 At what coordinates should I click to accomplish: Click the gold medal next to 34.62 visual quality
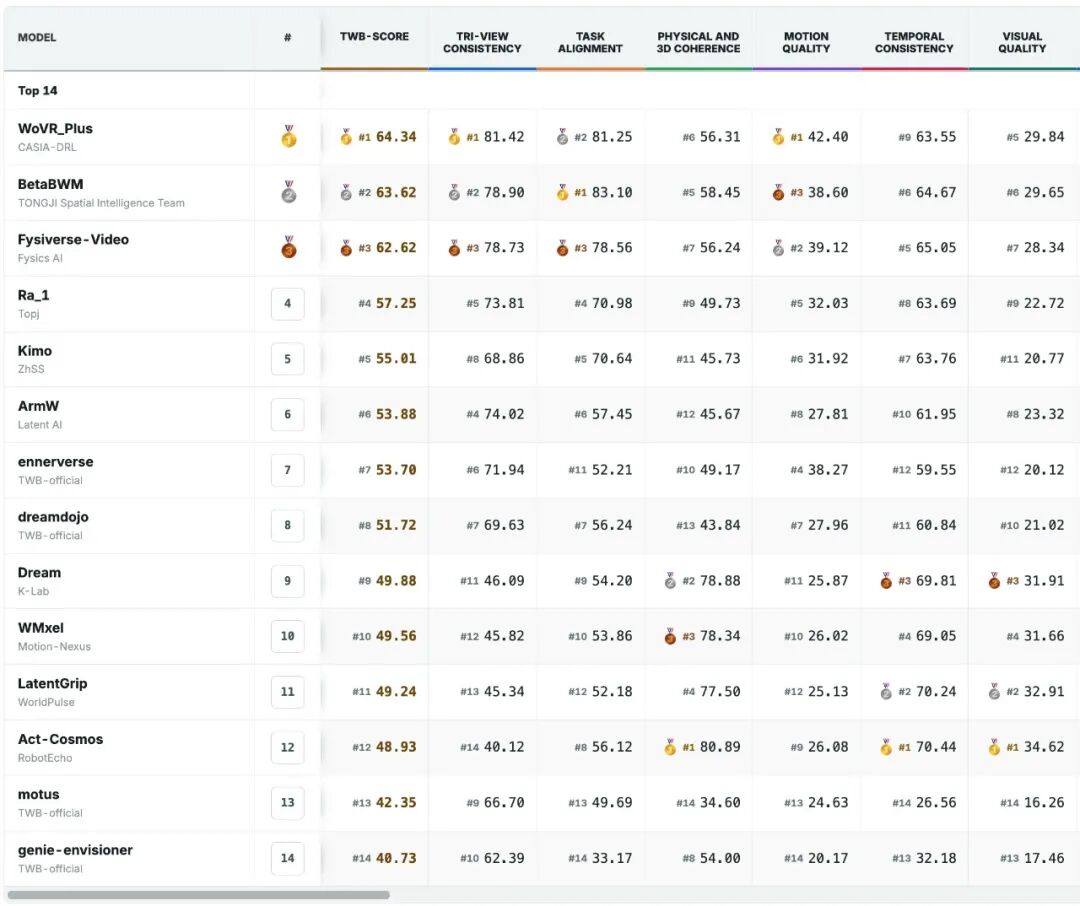pos(993,747)
